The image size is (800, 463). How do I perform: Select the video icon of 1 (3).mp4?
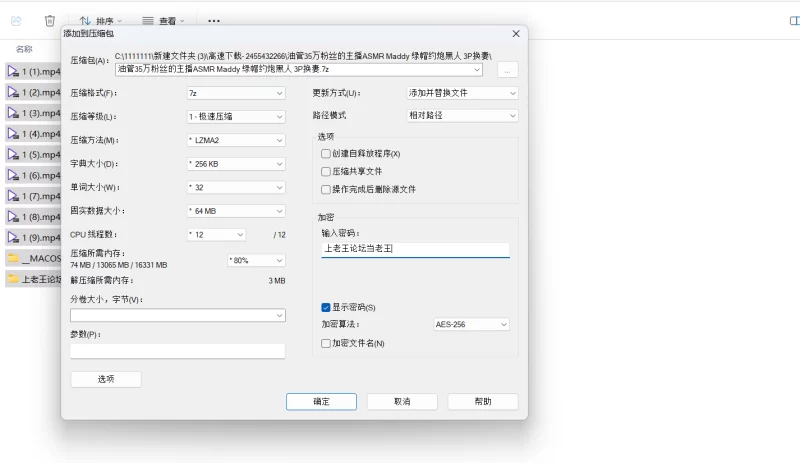coord(13,113)
